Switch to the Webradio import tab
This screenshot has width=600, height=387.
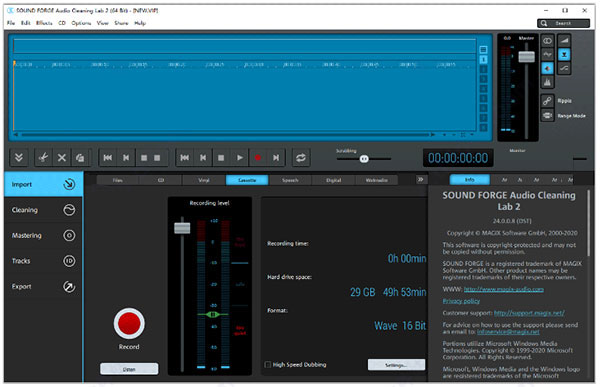[x=377, y=180]
